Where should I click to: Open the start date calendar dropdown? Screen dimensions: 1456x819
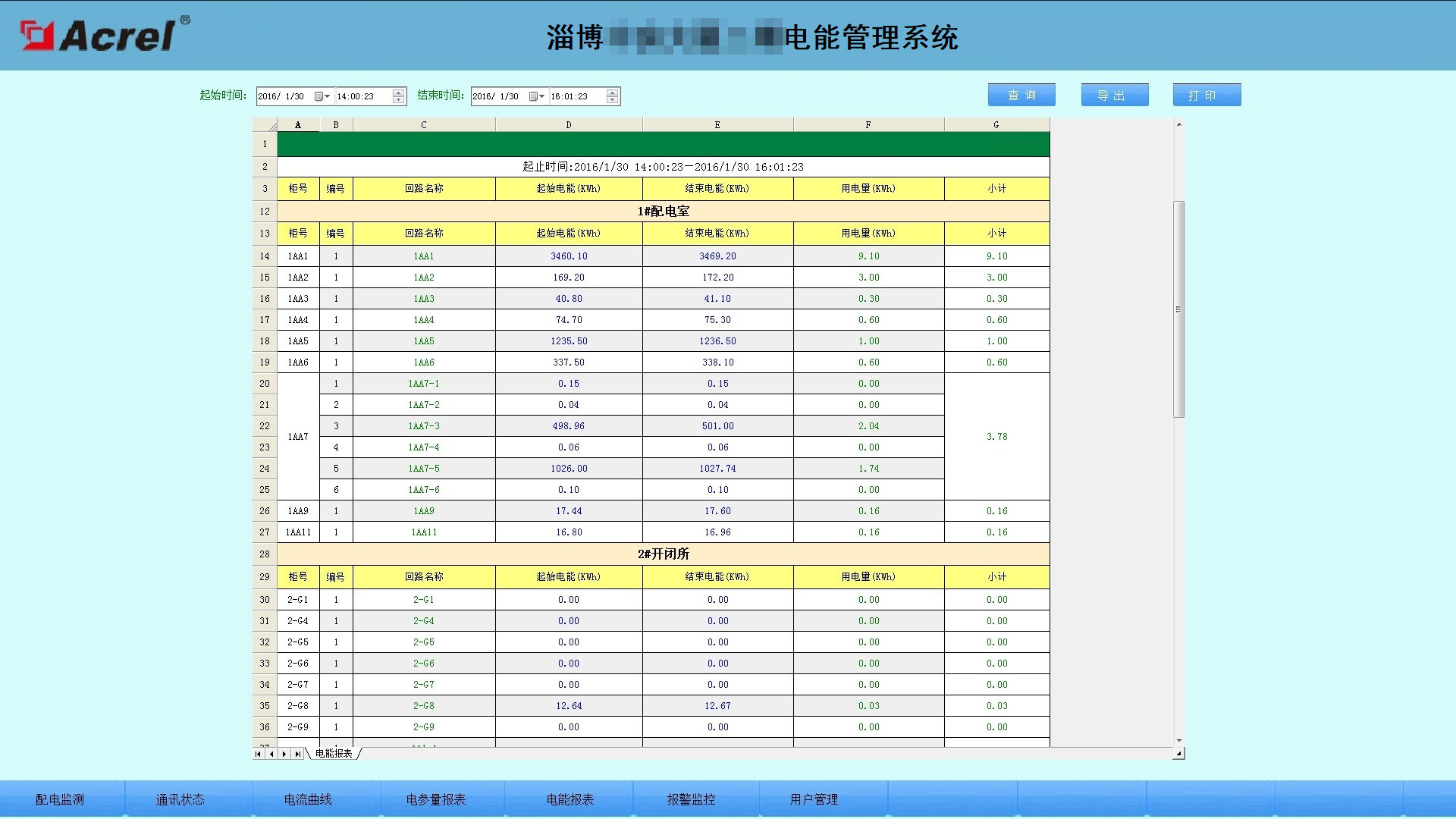pyautogui.click(x=322, y=96)
